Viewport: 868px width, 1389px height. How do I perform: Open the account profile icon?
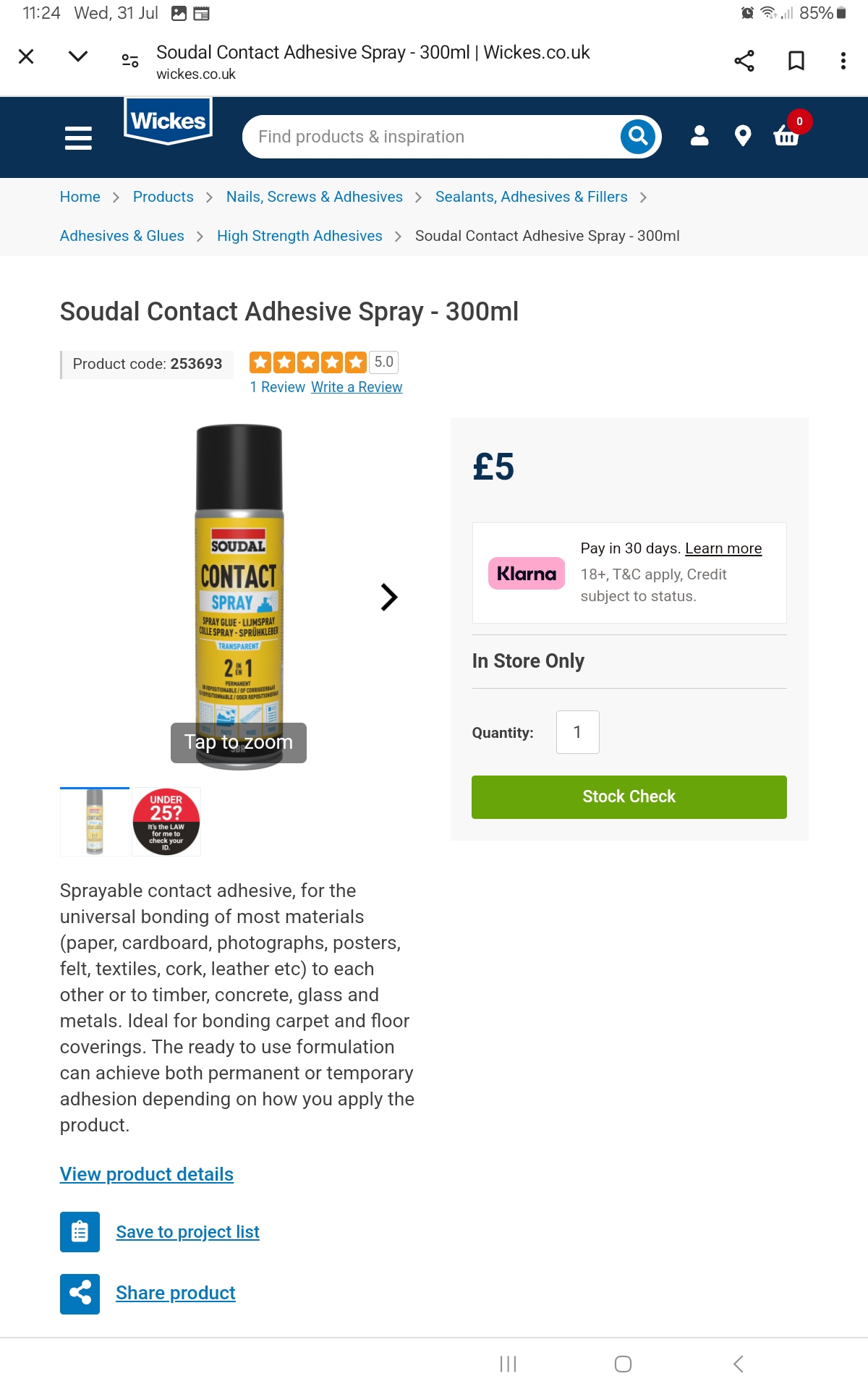pos(699,136)
